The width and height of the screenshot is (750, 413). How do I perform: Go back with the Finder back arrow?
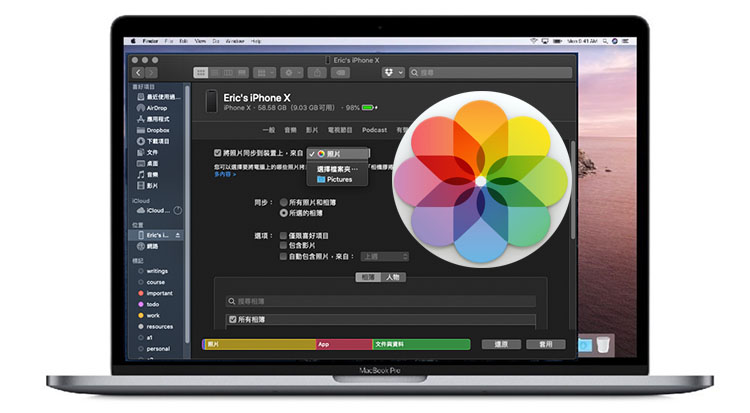[138, 73]
